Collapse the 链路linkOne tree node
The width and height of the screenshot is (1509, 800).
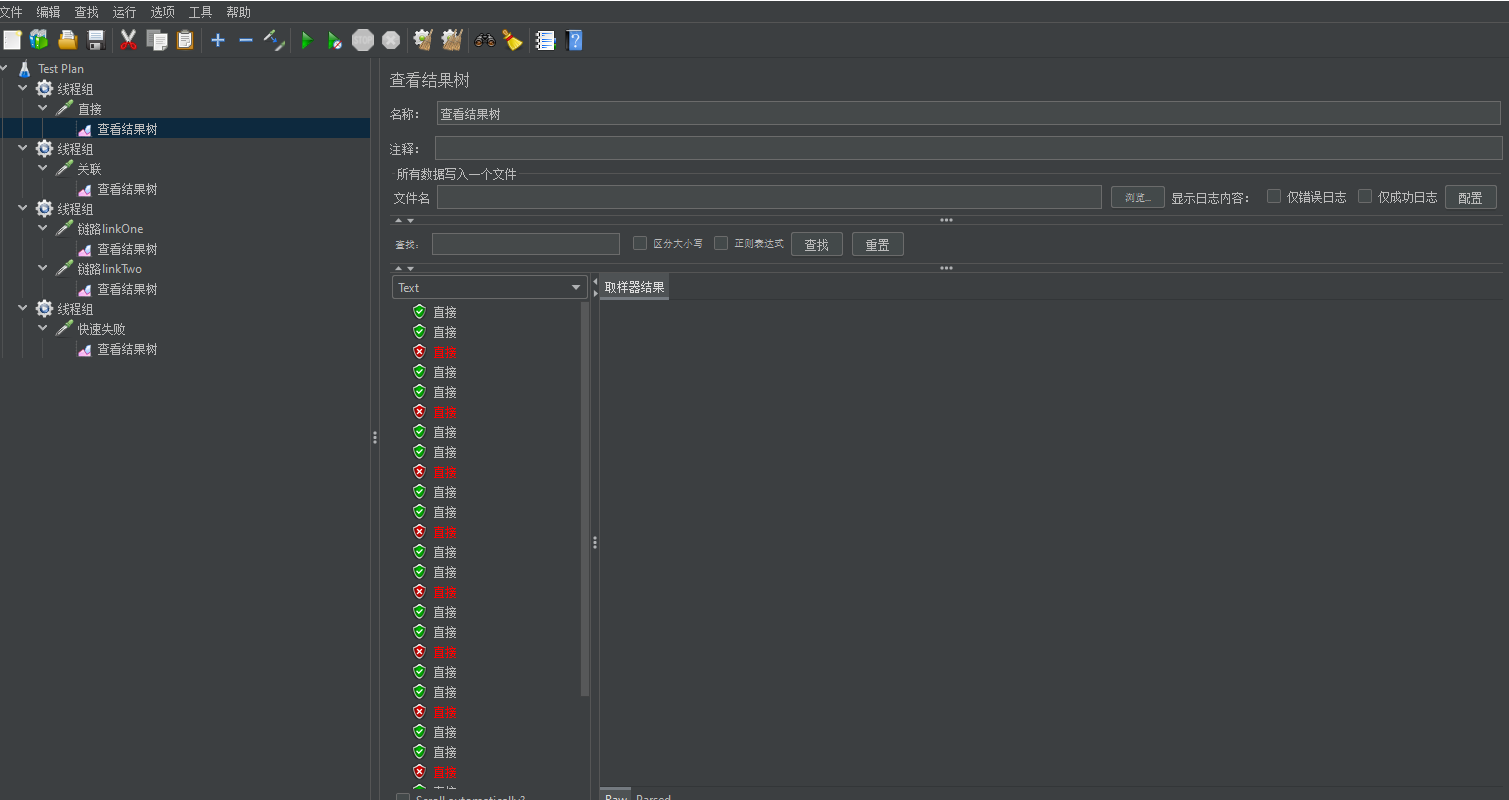click(x=43, y=228)
